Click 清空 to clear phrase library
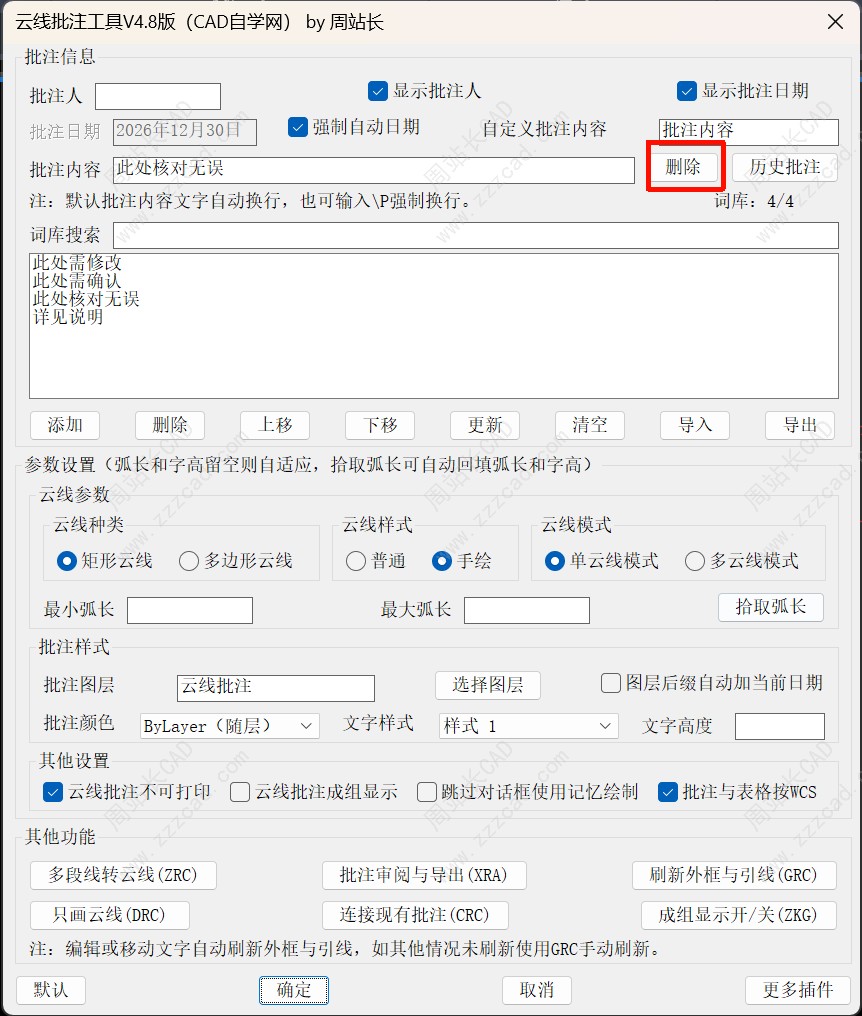This screenshot has height=1016, width=862. pyautogui.click(x=590, y=425)
